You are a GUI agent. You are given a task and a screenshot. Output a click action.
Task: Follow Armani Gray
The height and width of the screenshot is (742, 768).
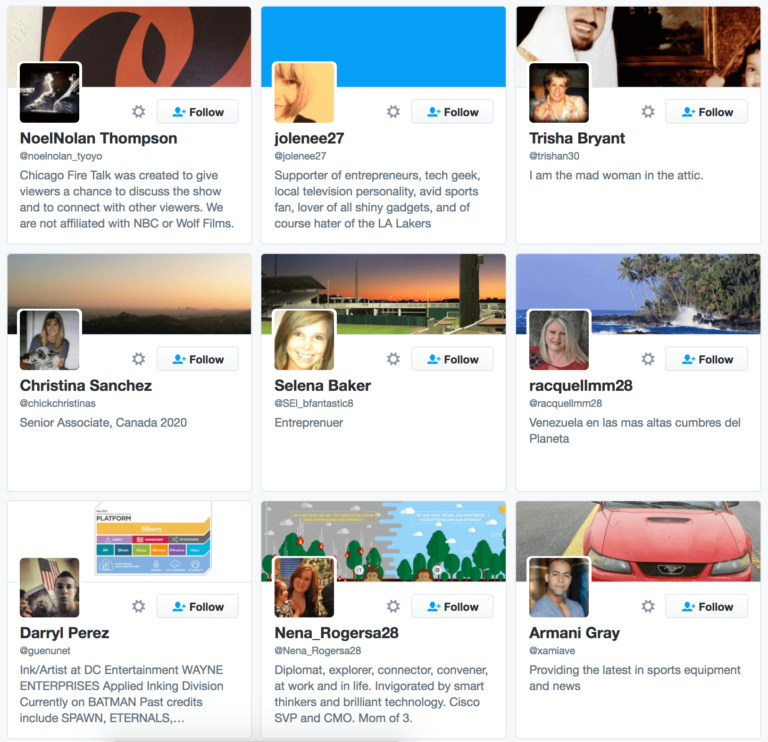point(707,606)
